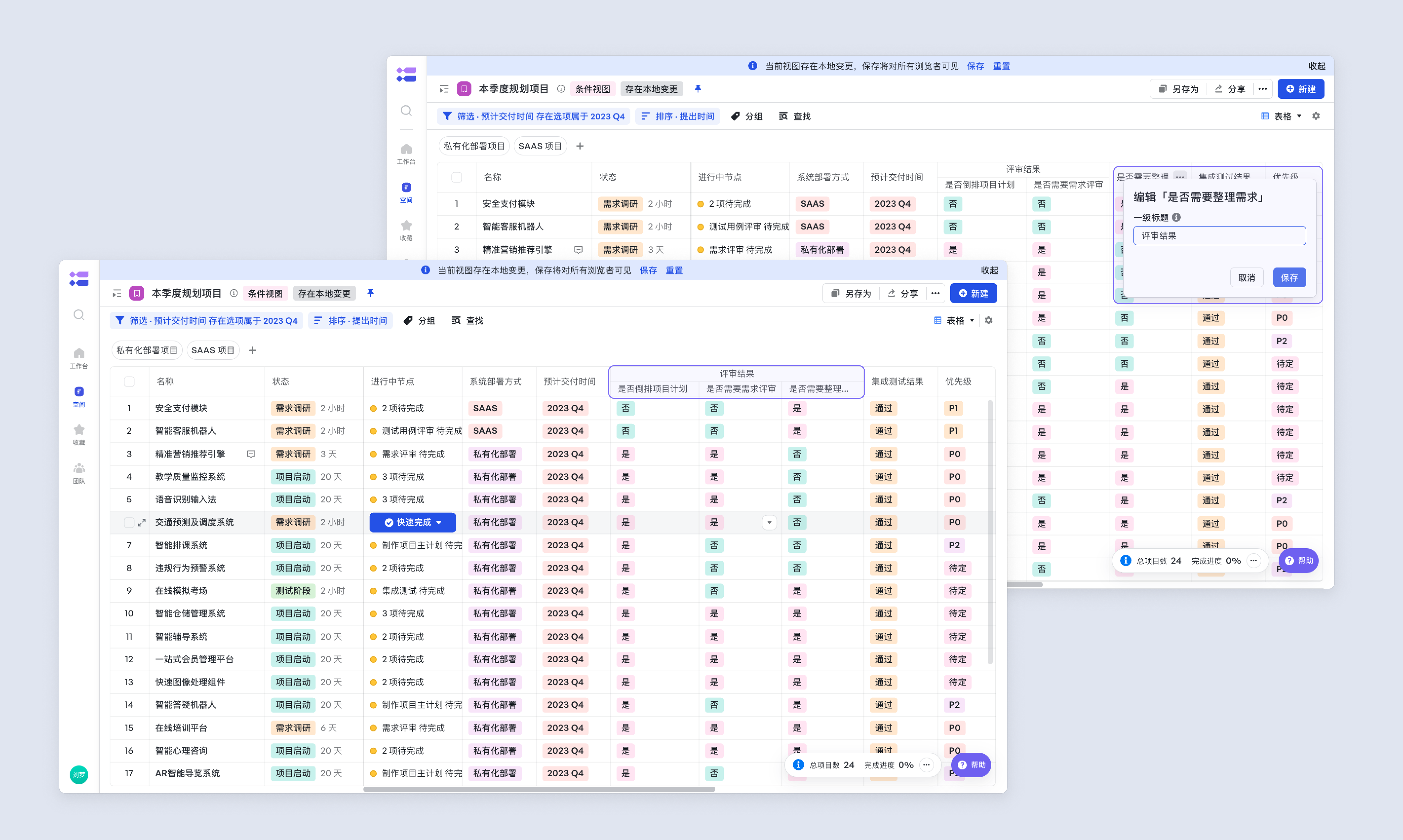This screenshot has height=840, width=1403.
Task: Click 新建 button in back window
Action: tap(1301, 89)
